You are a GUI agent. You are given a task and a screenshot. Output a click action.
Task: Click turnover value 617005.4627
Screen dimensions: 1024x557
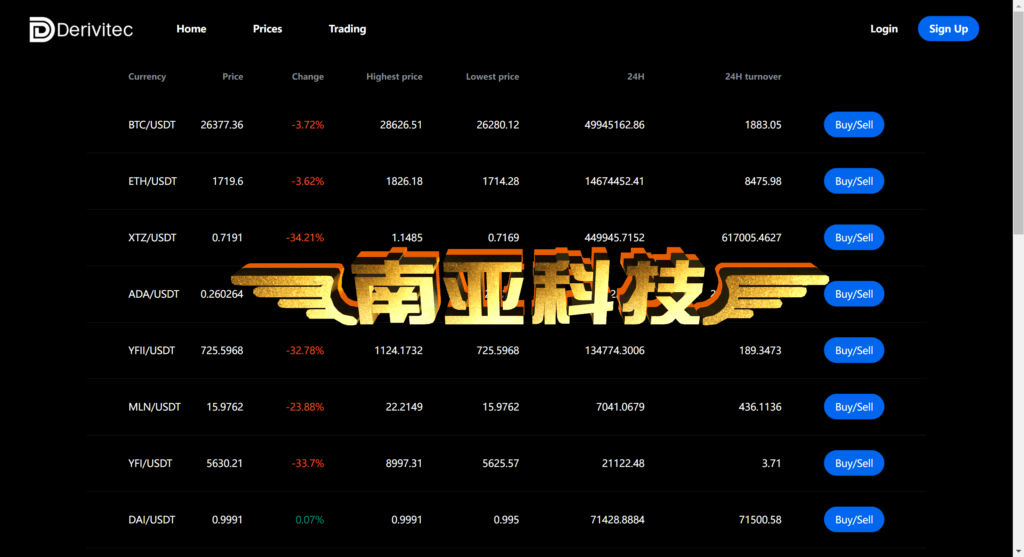click(x=751, y=238)
